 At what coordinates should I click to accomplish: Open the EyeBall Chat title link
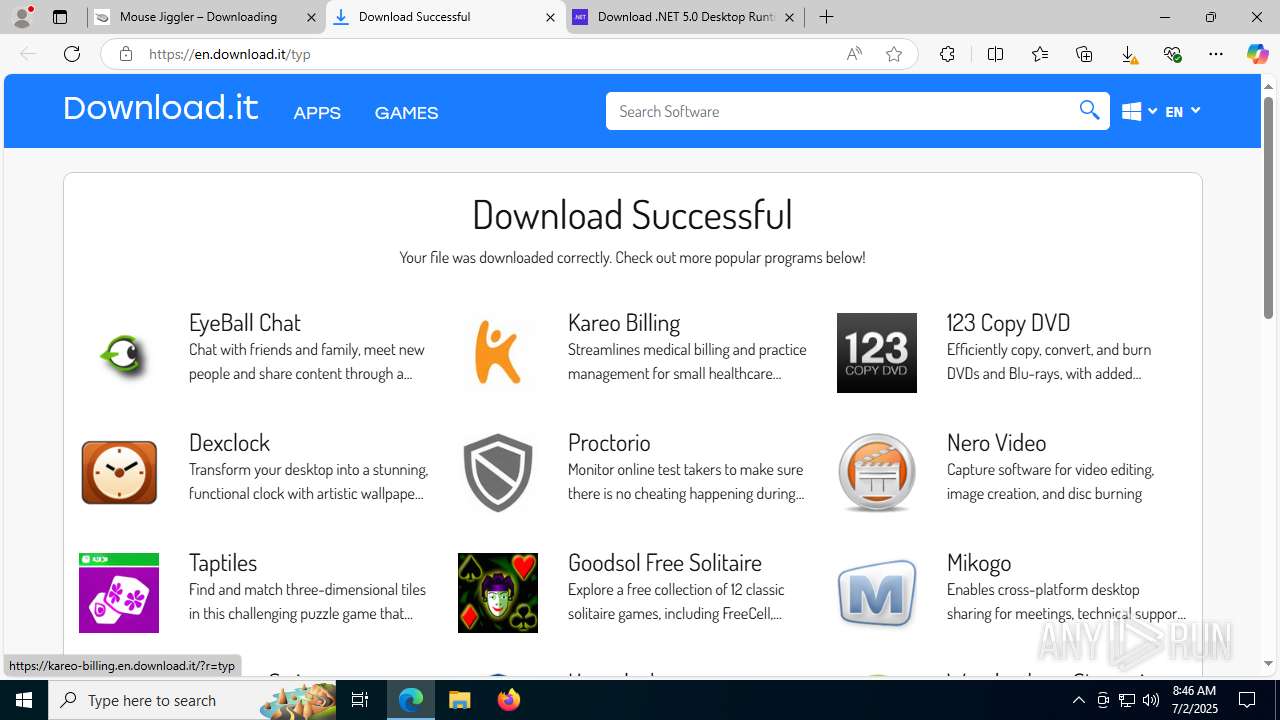point(245,322)
